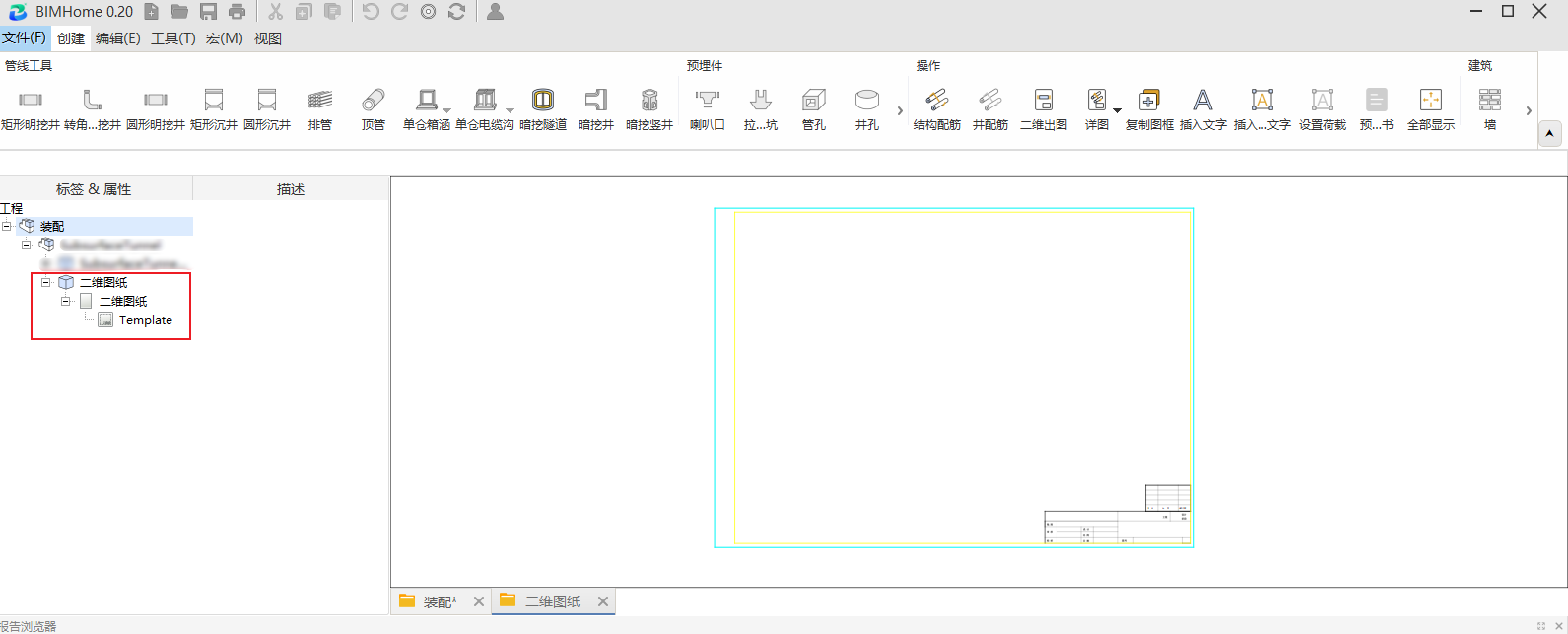1568x634 pixels.
Task: Open the 单仓箱涵 dropdown arrow
Action: 447,110
